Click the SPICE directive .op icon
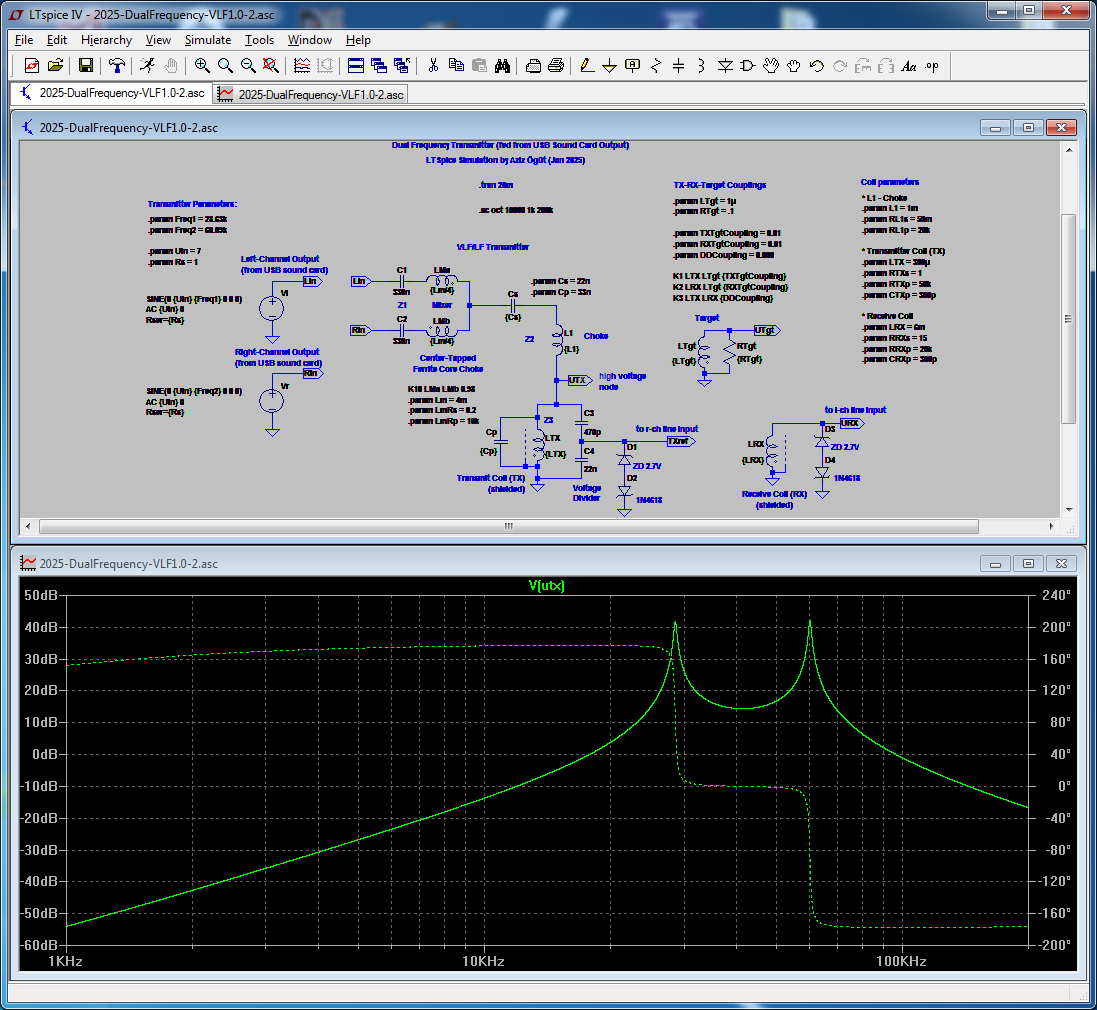1097x1010 pixels. click(932, 66)
